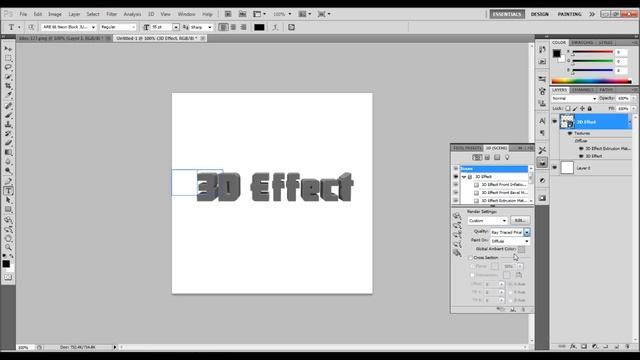The width and height of the screenshot is (640, 360).
Task: Filter 3D panel by lights
Action: (x=507, y=158)
